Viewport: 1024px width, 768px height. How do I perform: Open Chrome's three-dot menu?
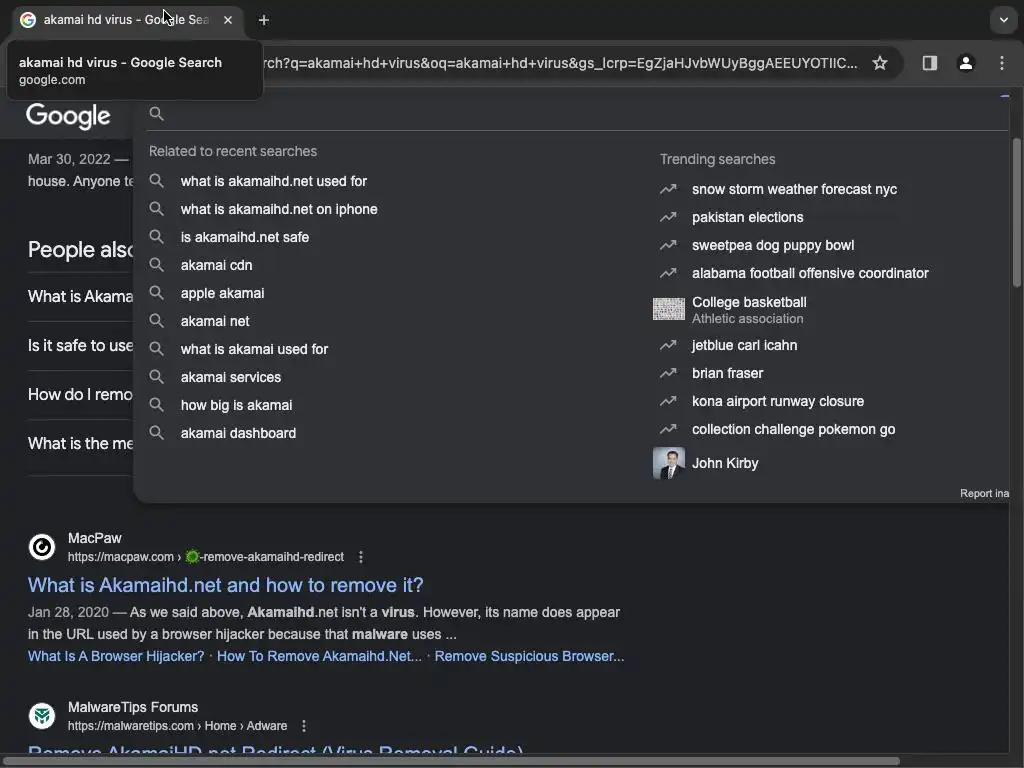1002,63
